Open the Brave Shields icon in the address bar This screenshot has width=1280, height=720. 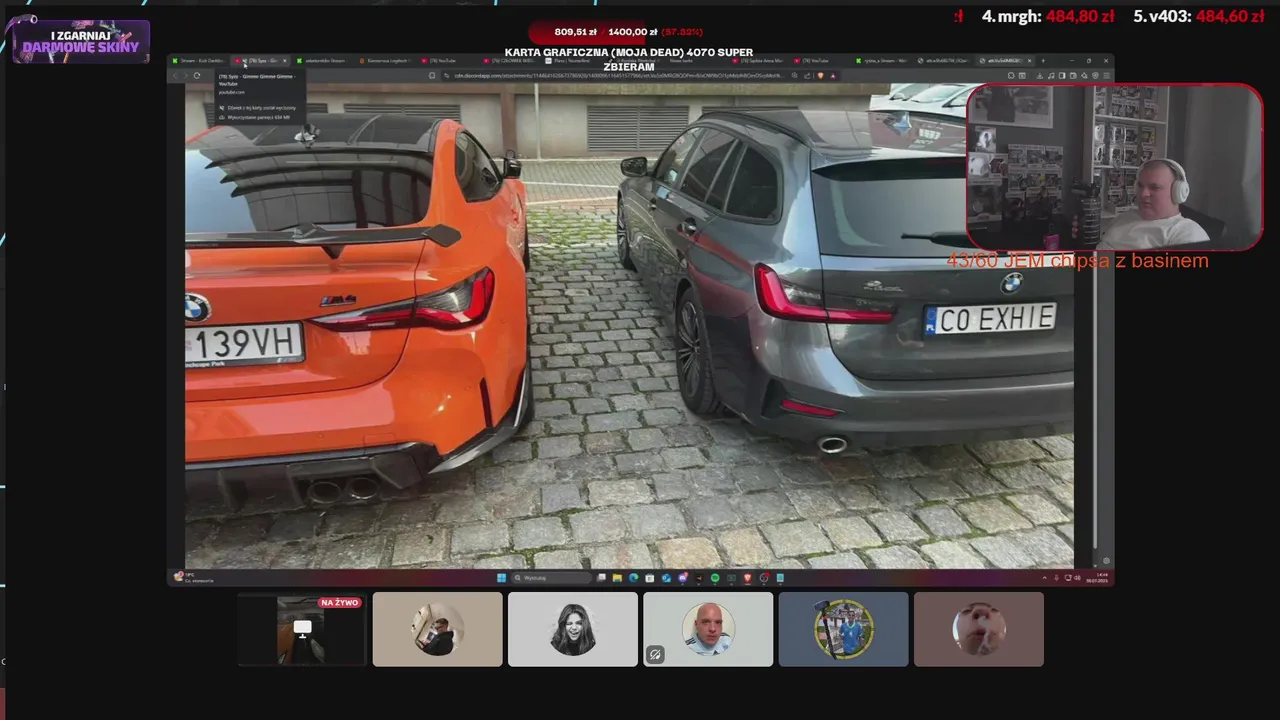point(820,75)
